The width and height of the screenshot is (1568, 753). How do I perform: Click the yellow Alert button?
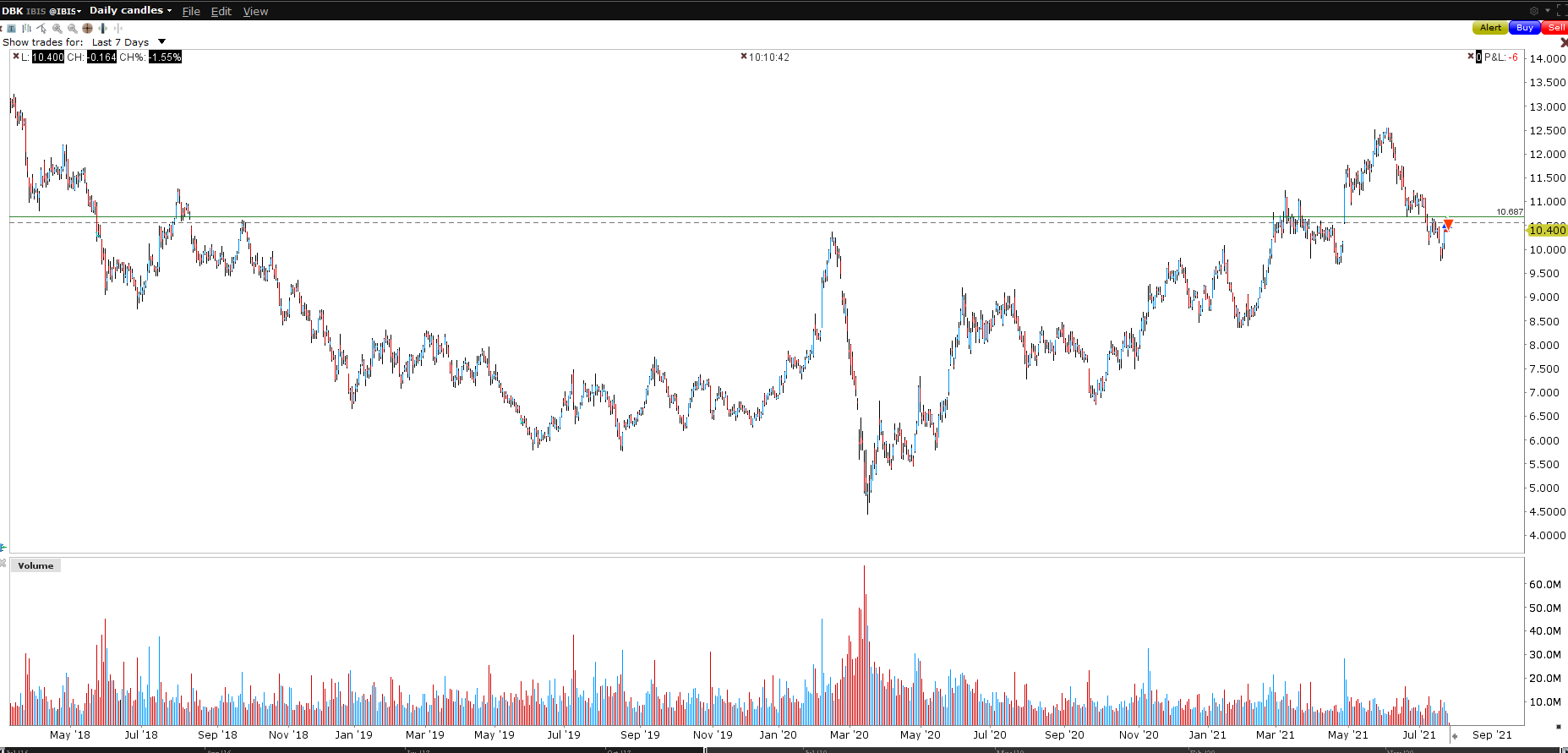point(1490,28)
